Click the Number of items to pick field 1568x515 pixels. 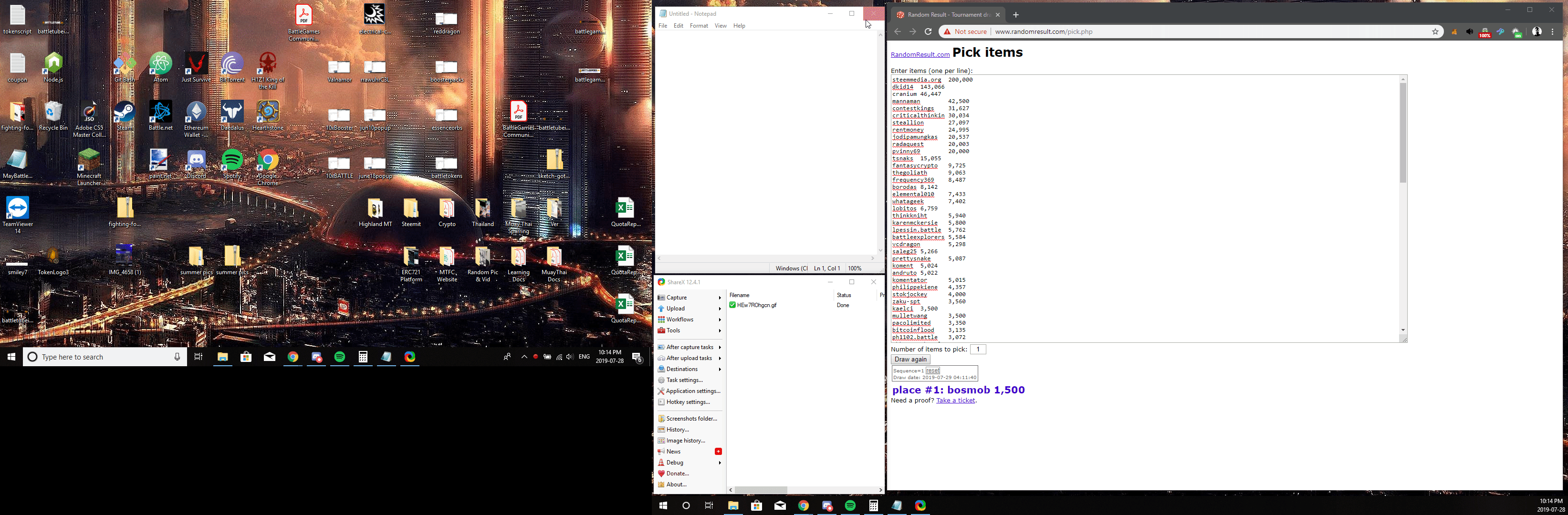point(978,349)
